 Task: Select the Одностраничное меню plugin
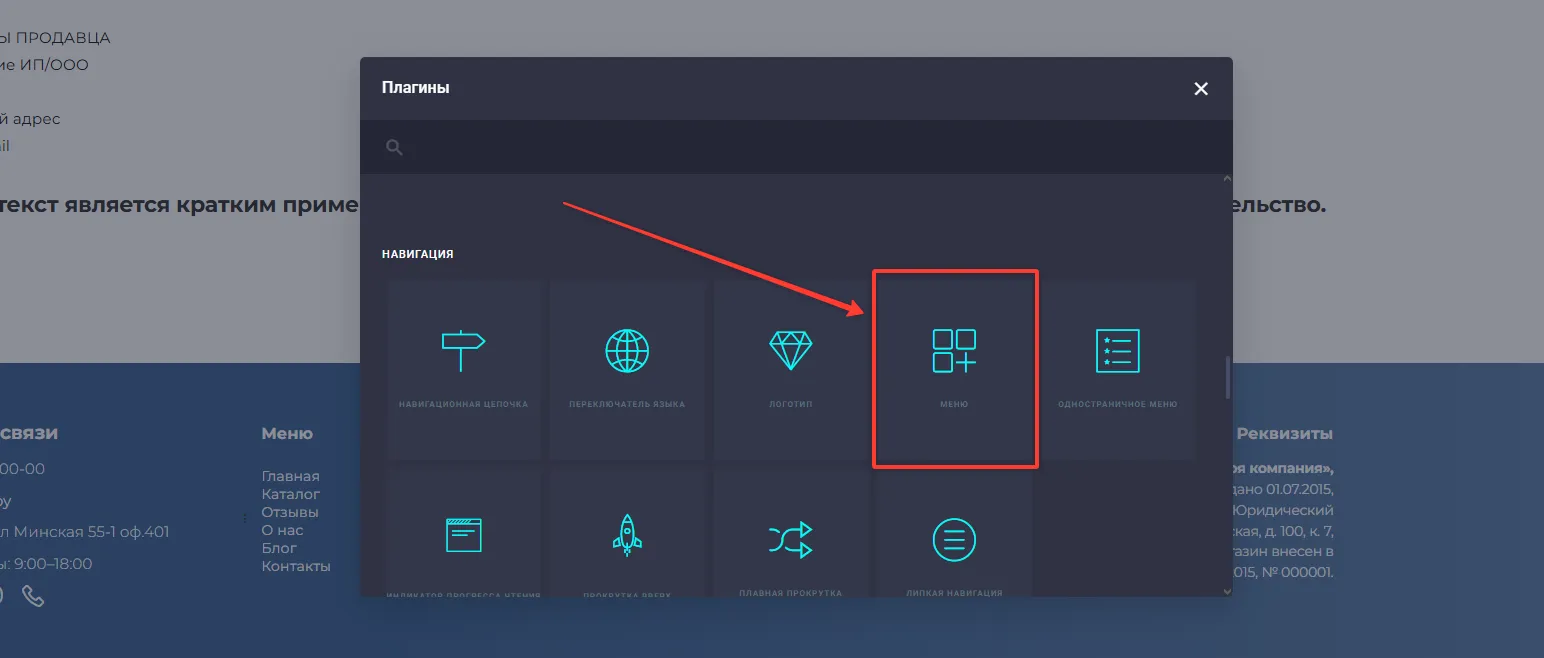click(x=1117, y=370)
